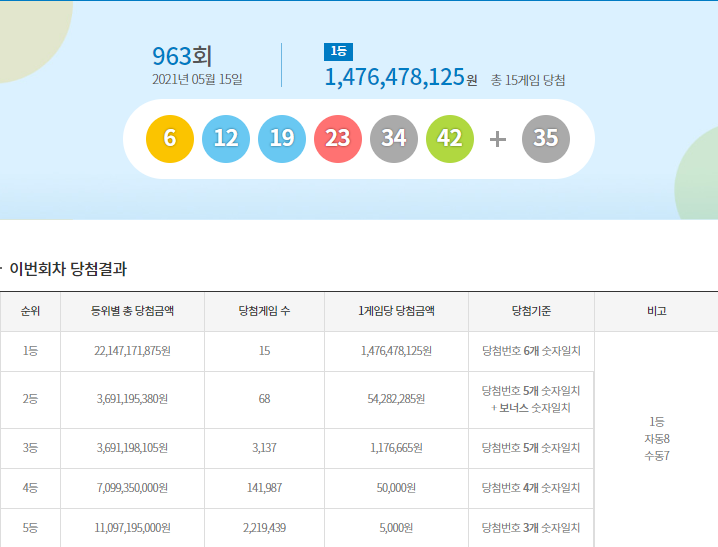The width and height of the screenshot is (718, 547).
Task: Click the 총 15게임 당첨 text
Action: [528, 81]
